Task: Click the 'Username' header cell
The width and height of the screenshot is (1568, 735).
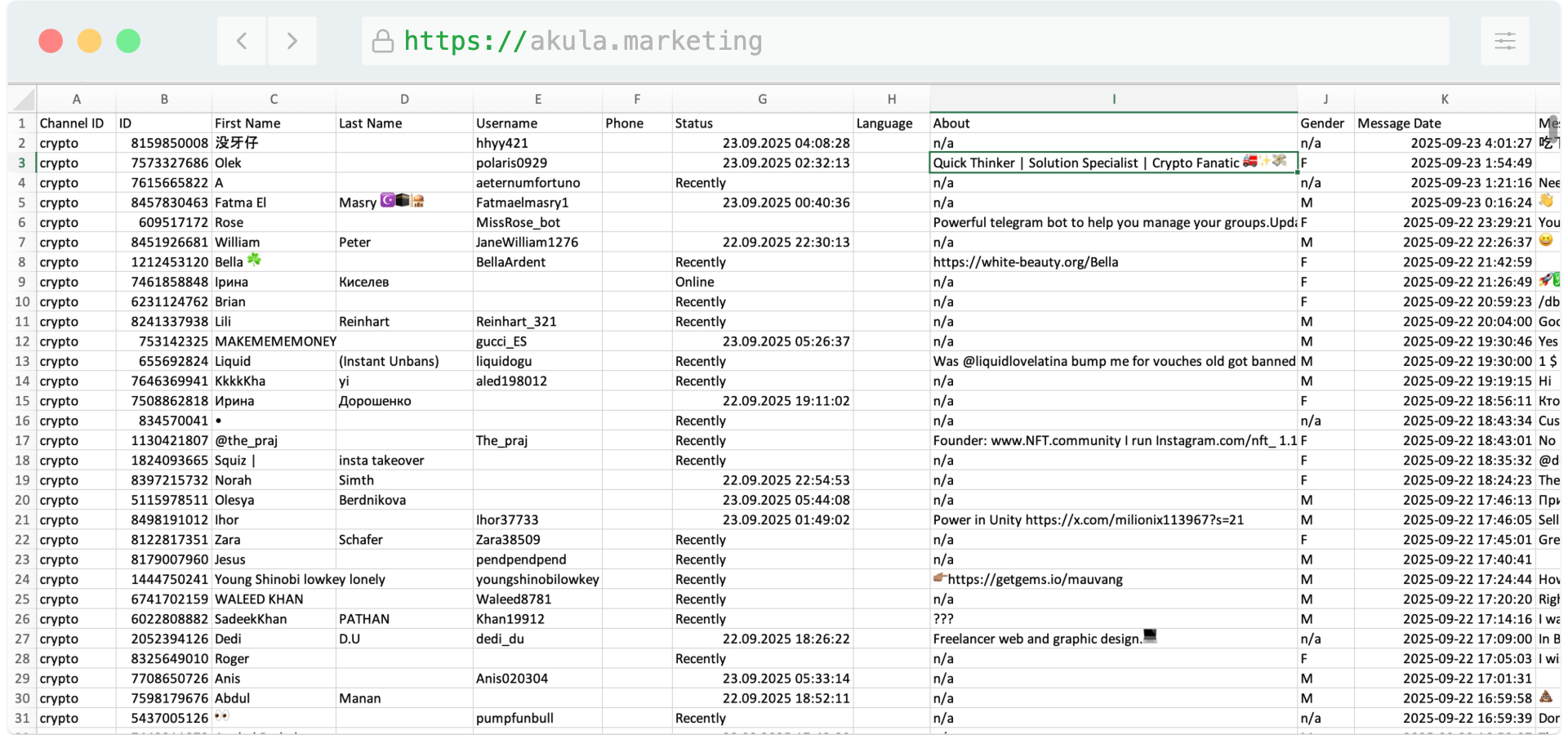Action: coord(537,123)
